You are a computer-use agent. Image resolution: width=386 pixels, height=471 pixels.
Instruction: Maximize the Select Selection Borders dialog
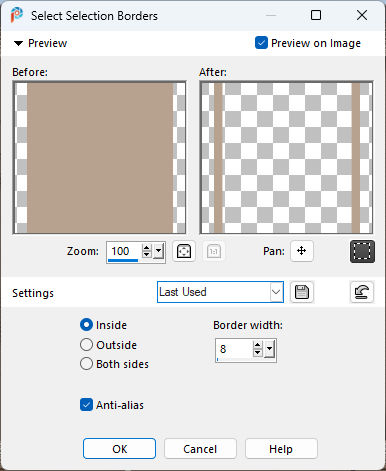[x=316, y=15]
